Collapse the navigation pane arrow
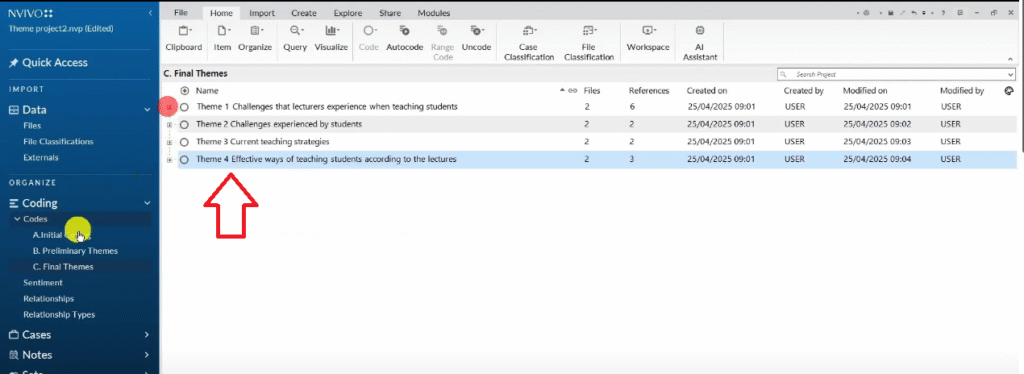This screenshot has width=1024, height=374. tap(150, 13)
